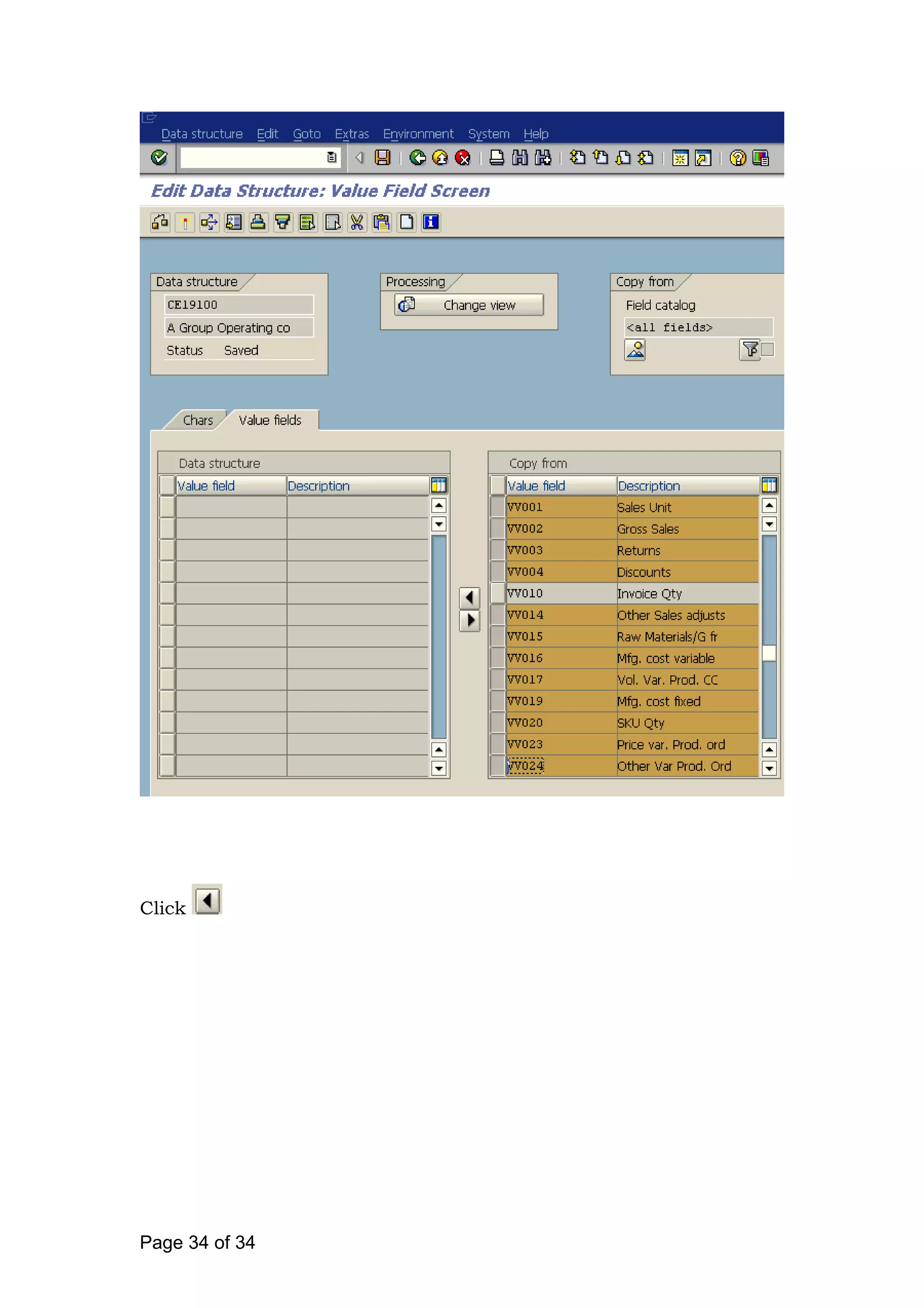Switch to the Chars tab

tap(198, 421)
